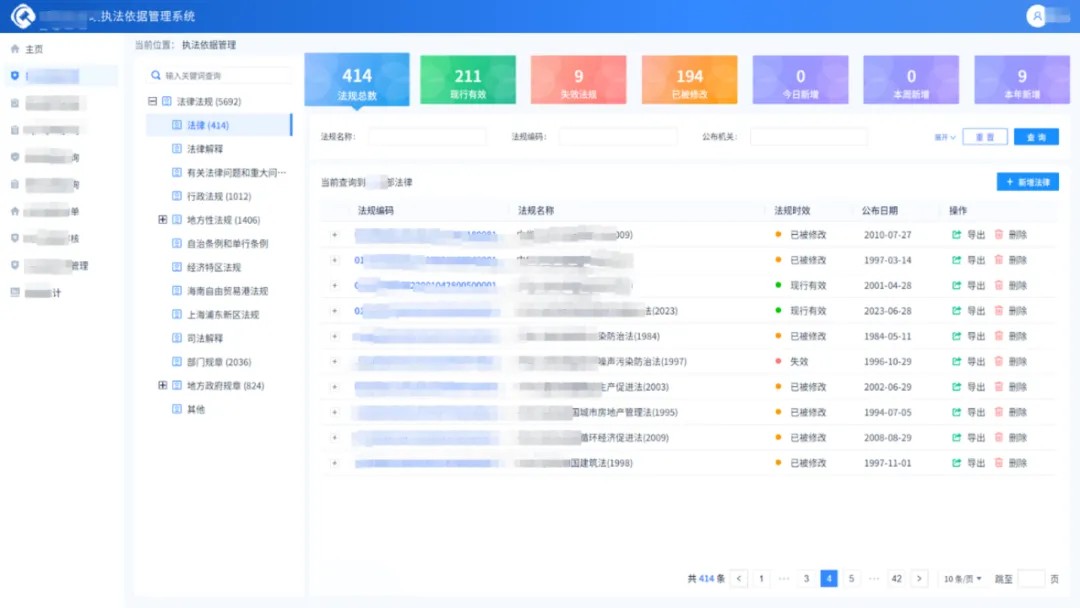Click the 公布机关 input field
1080x608 pixels.
808,137
